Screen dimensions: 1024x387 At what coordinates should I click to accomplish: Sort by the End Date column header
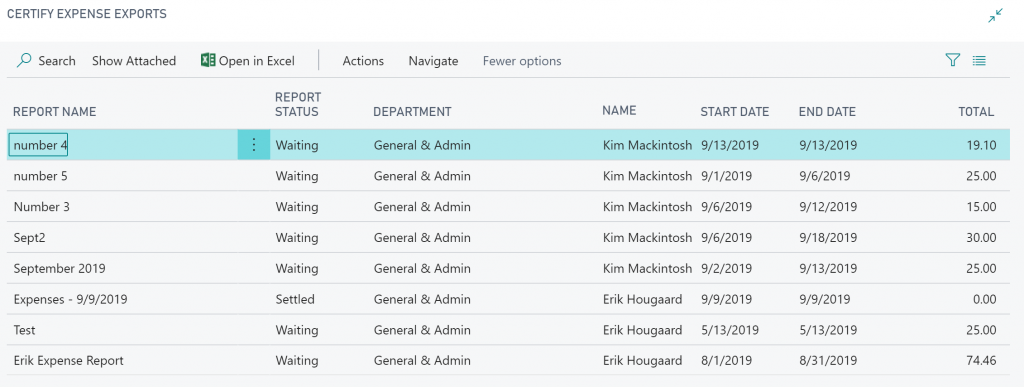pos(827,112)
